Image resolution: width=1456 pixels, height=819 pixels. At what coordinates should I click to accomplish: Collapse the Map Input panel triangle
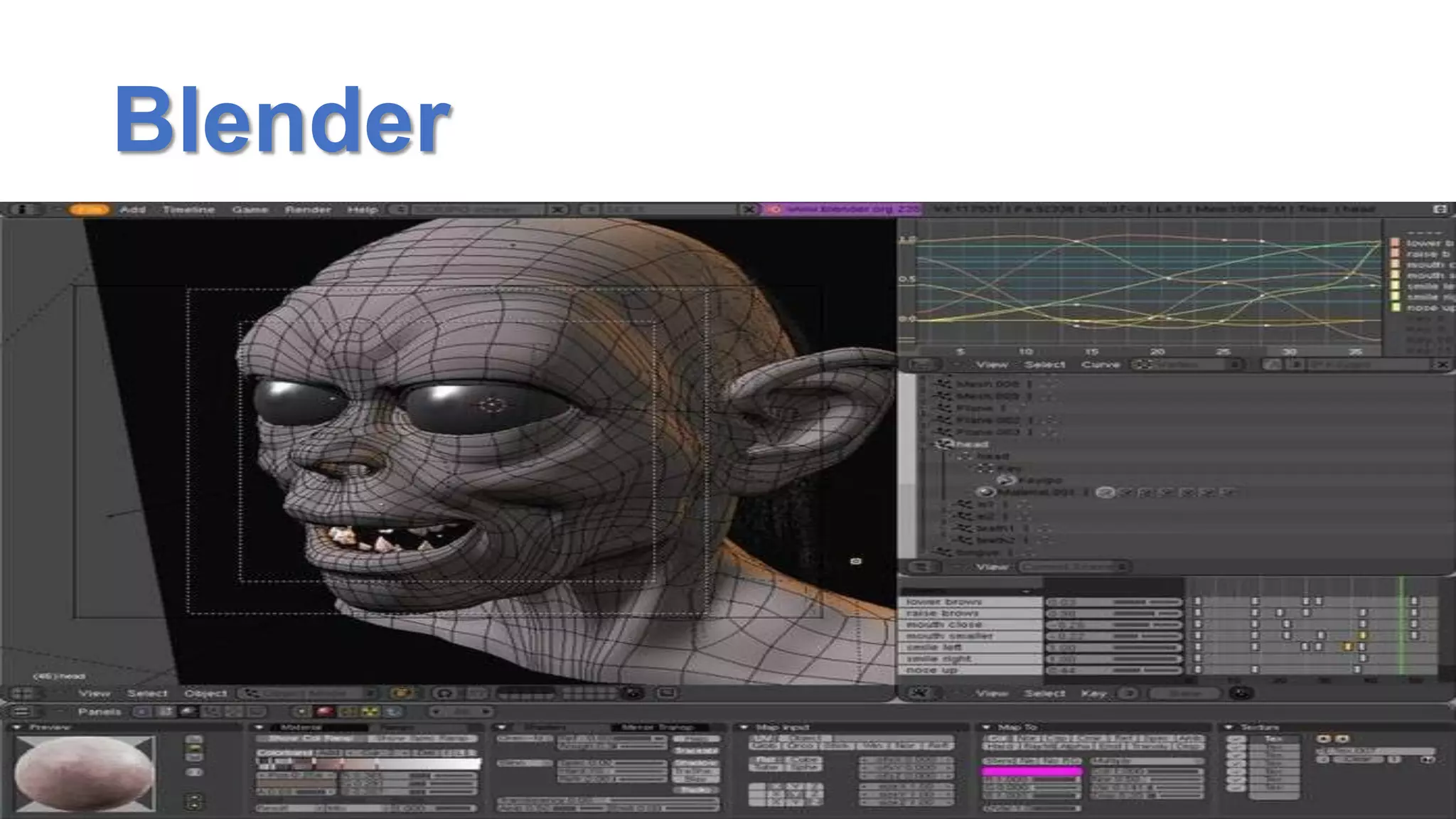click(x=744, y=727)
